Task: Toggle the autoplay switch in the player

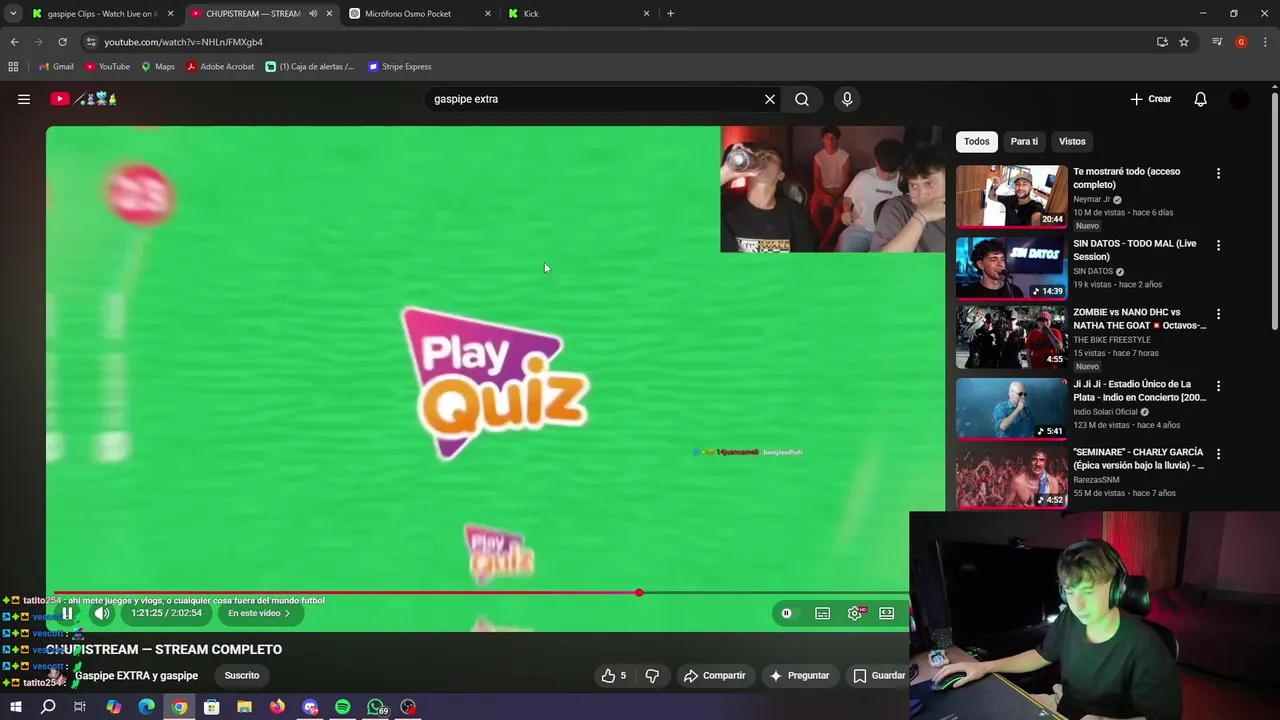Action: coord(787,613)
